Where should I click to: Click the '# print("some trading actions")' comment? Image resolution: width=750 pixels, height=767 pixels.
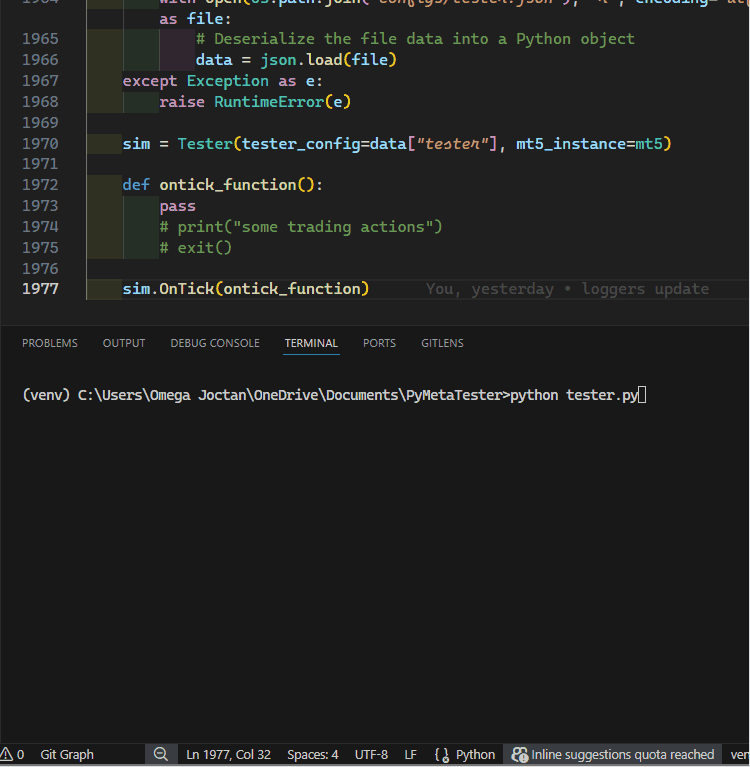click(301, 227)
